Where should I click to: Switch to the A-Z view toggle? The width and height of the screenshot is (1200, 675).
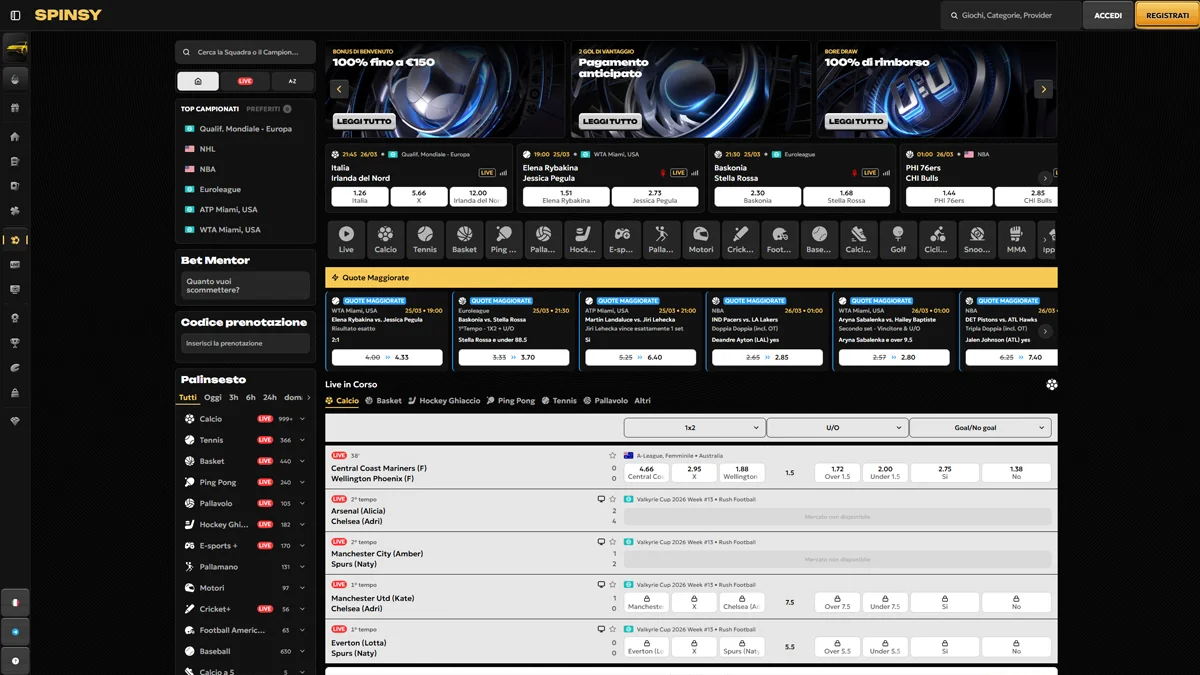point(292,81)
